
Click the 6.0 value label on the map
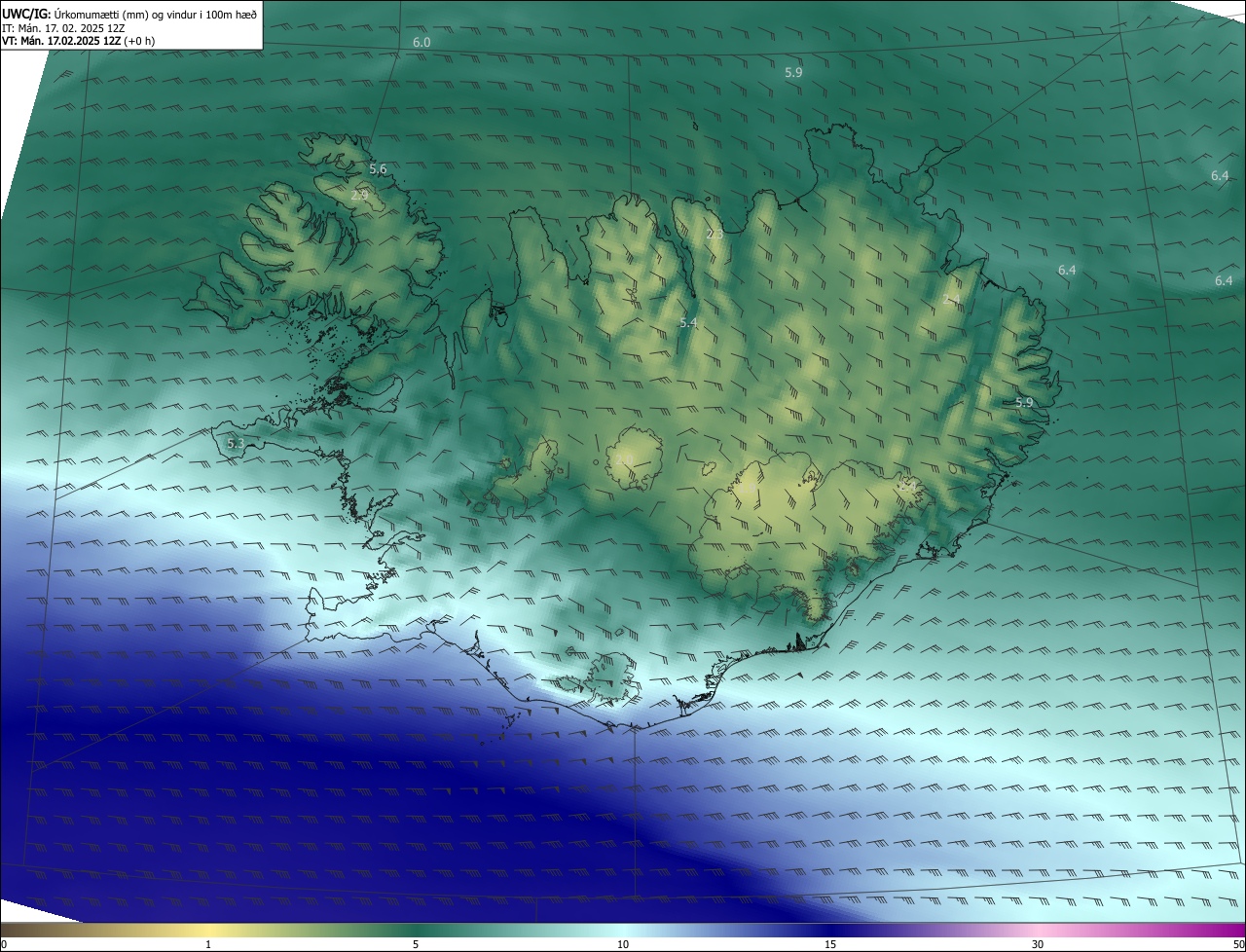421,43
